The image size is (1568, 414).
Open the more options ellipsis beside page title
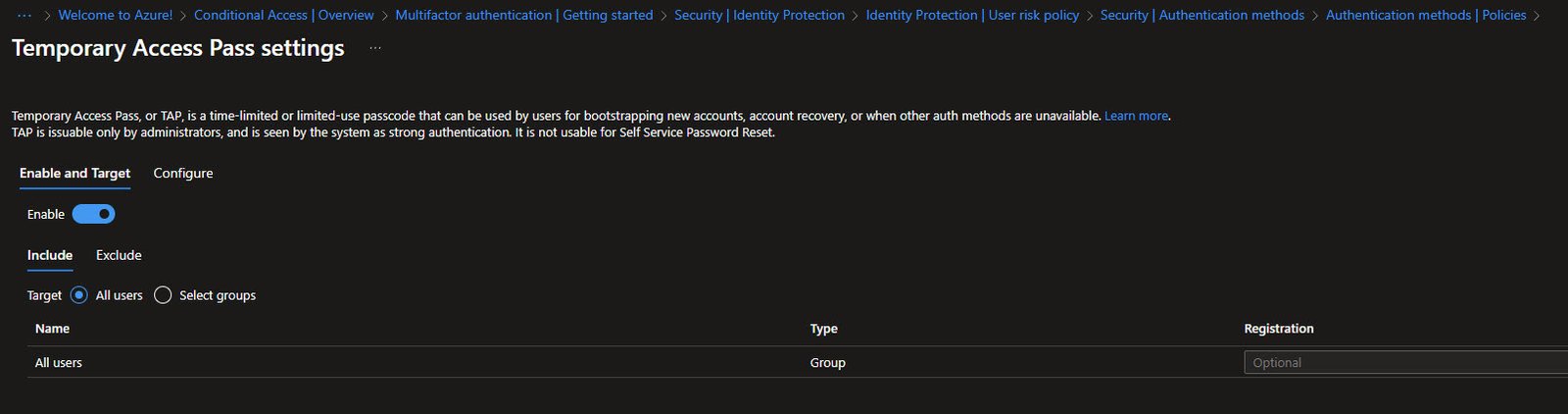tap(375, 48)
